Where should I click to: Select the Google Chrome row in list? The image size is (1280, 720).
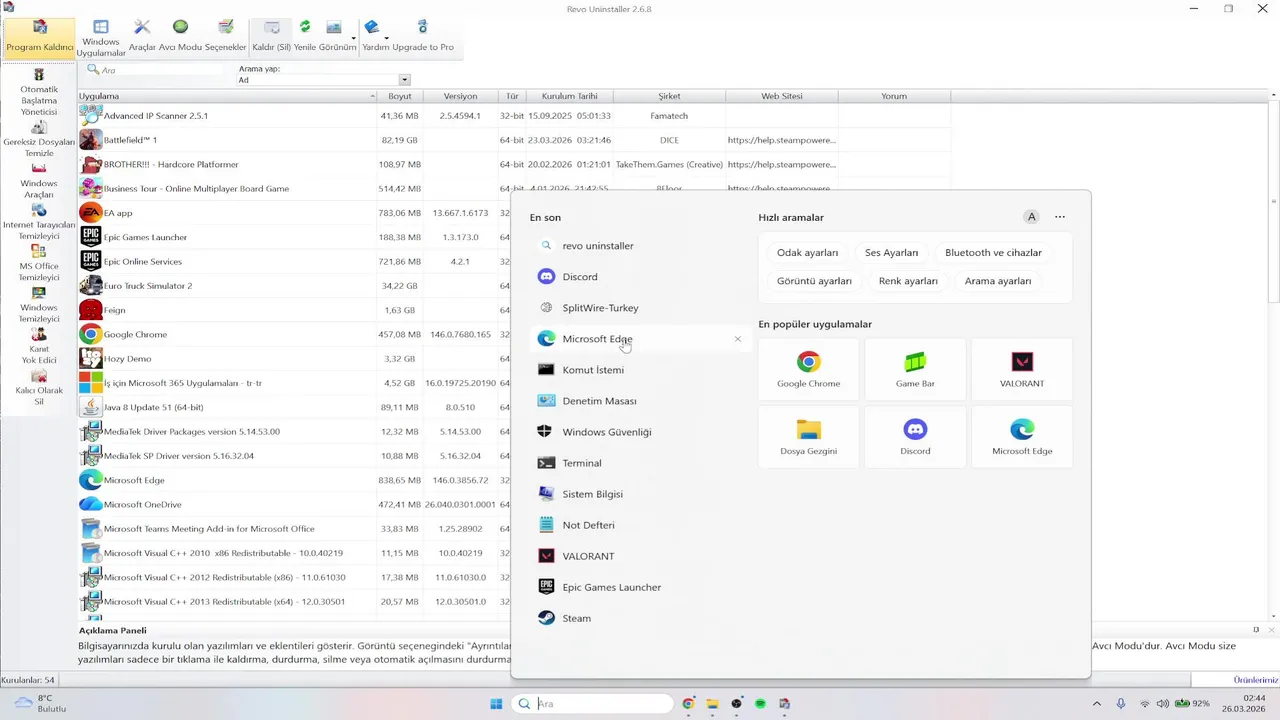pos(294,334)
